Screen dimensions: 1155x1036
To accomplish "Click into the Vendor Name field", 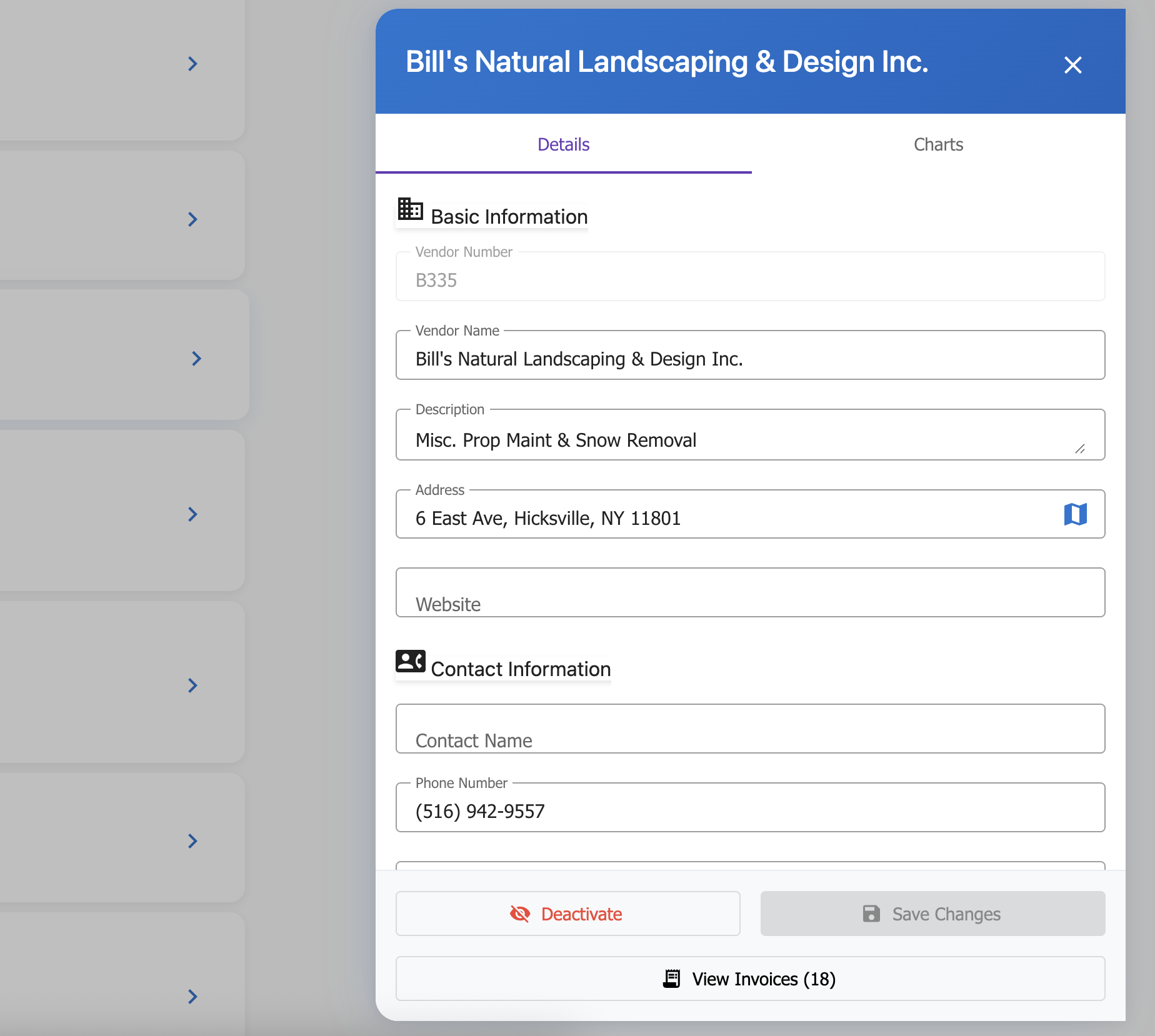I will click(x=750, y=359).
